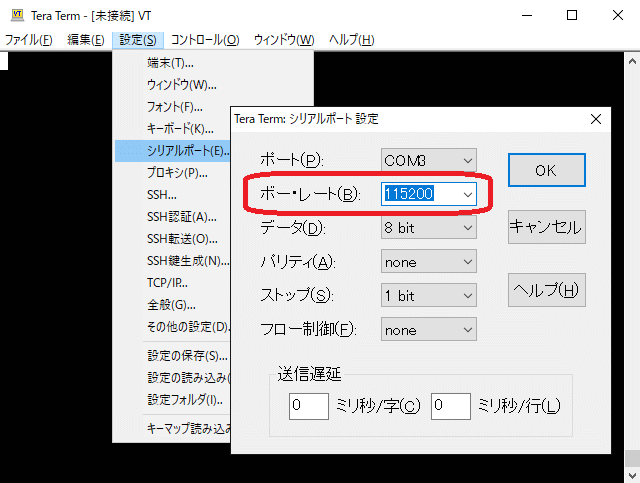Select シリアルポート(E)... menu entry
The image size is (640, 483).
[173, 151]
